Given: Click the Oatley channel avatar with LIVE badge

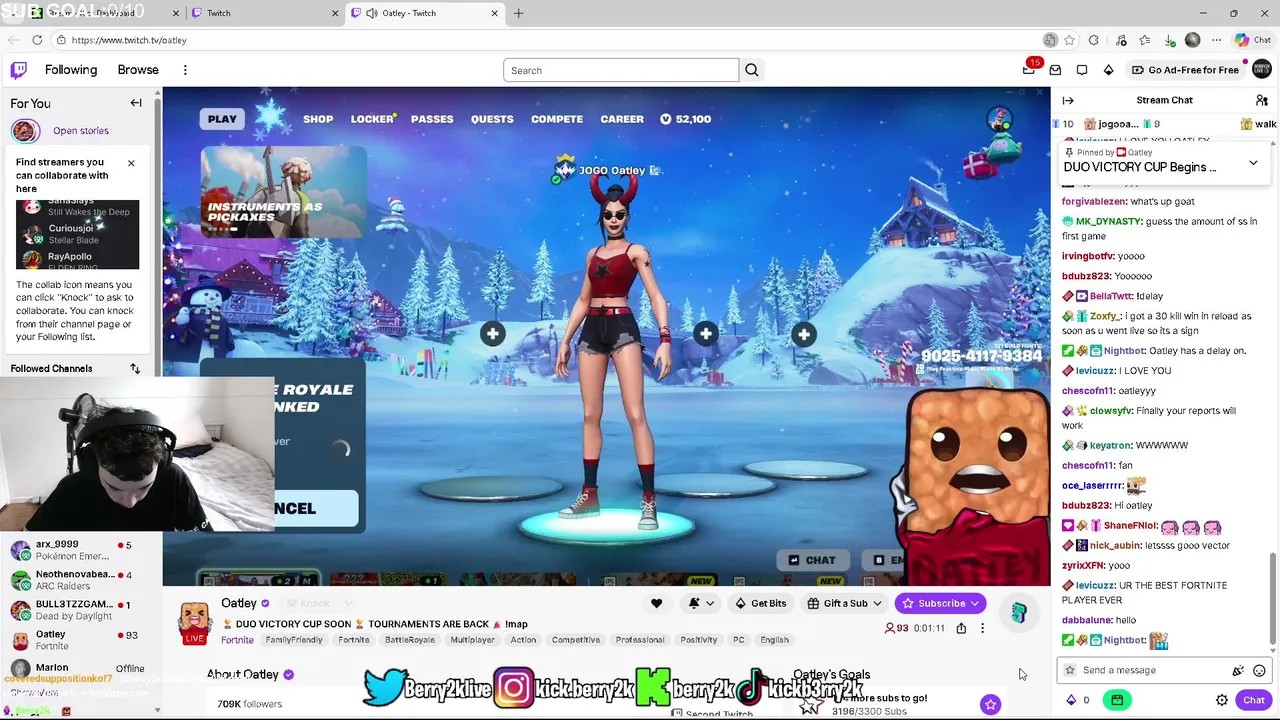Looking at the screenshot, I should coord(194,622).
